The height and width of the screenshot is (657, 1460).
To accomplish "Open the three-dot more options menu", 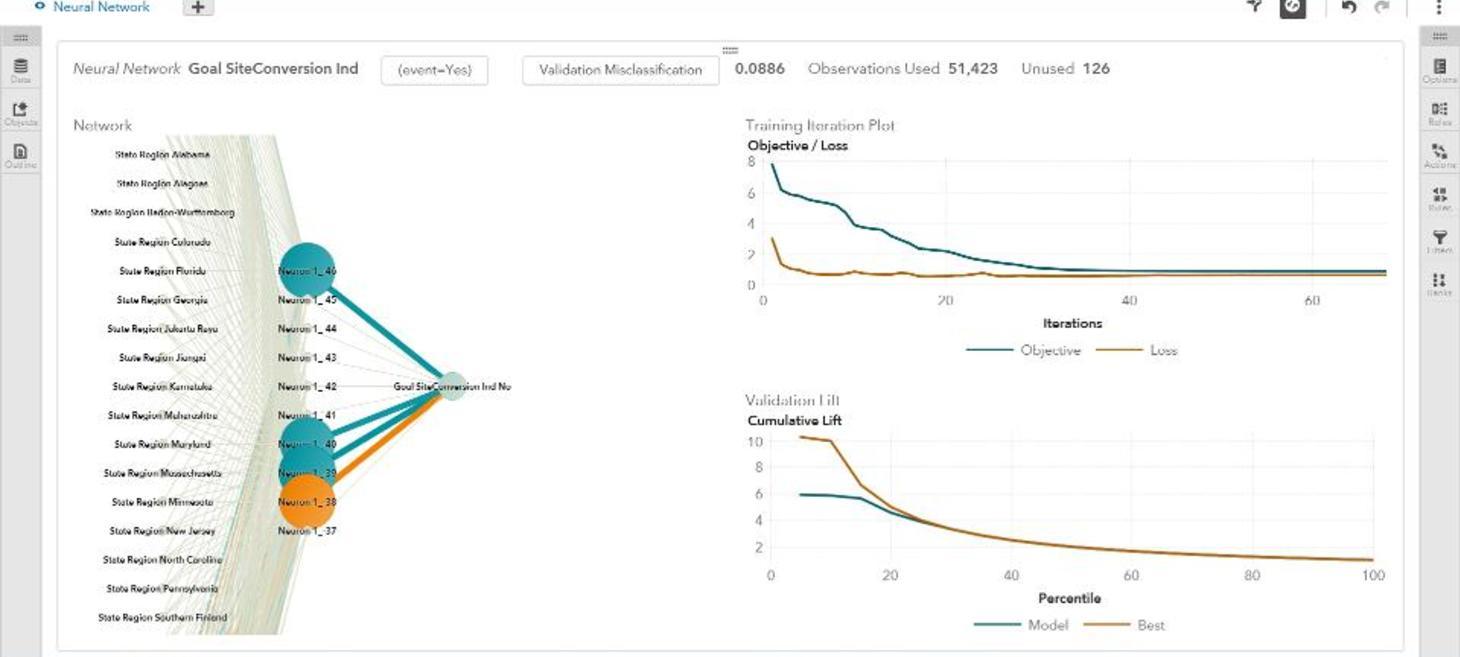I will point(1438,7).
